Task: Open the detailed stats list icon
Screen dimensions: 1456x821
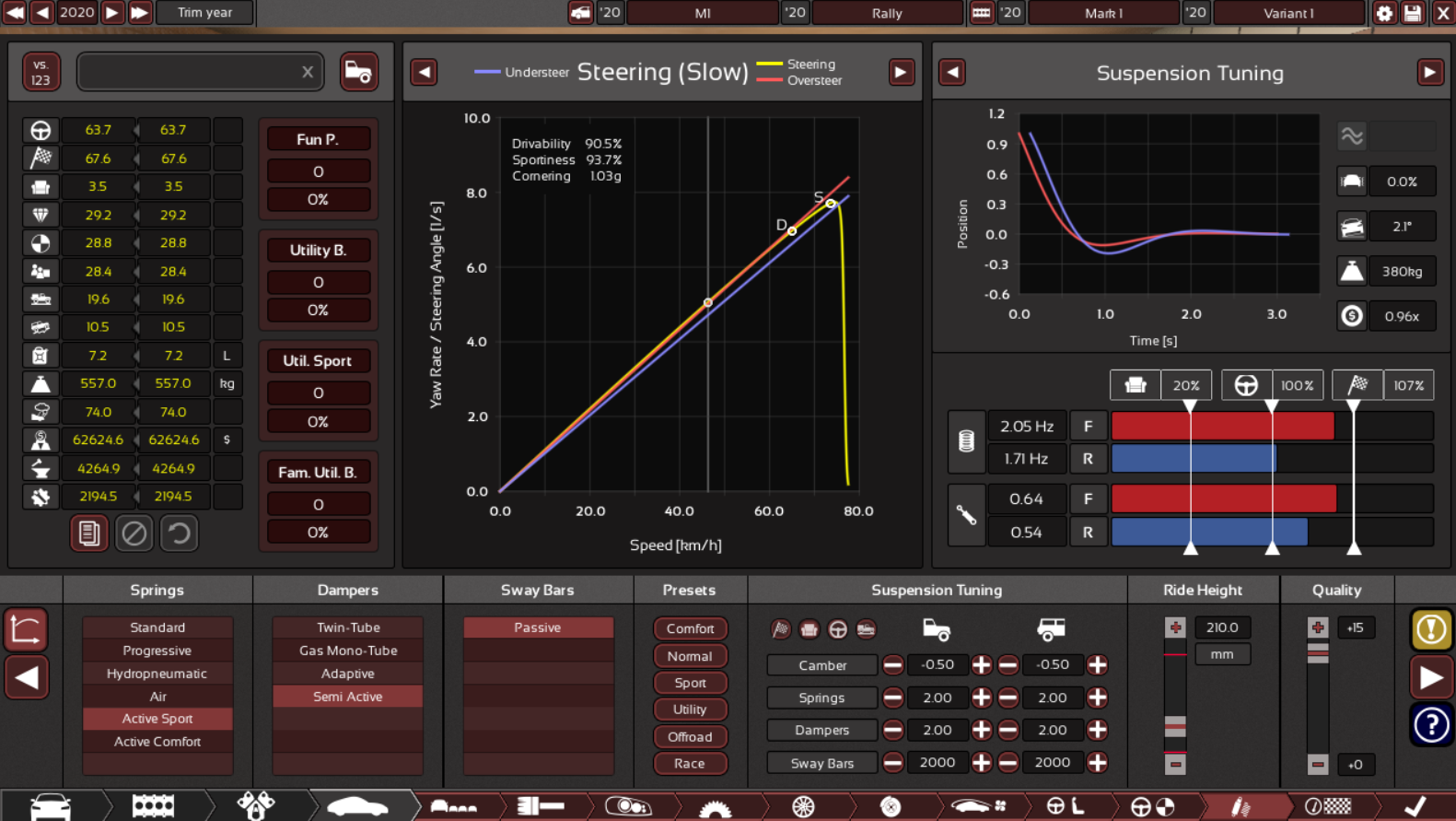Action: coord(88,534)
